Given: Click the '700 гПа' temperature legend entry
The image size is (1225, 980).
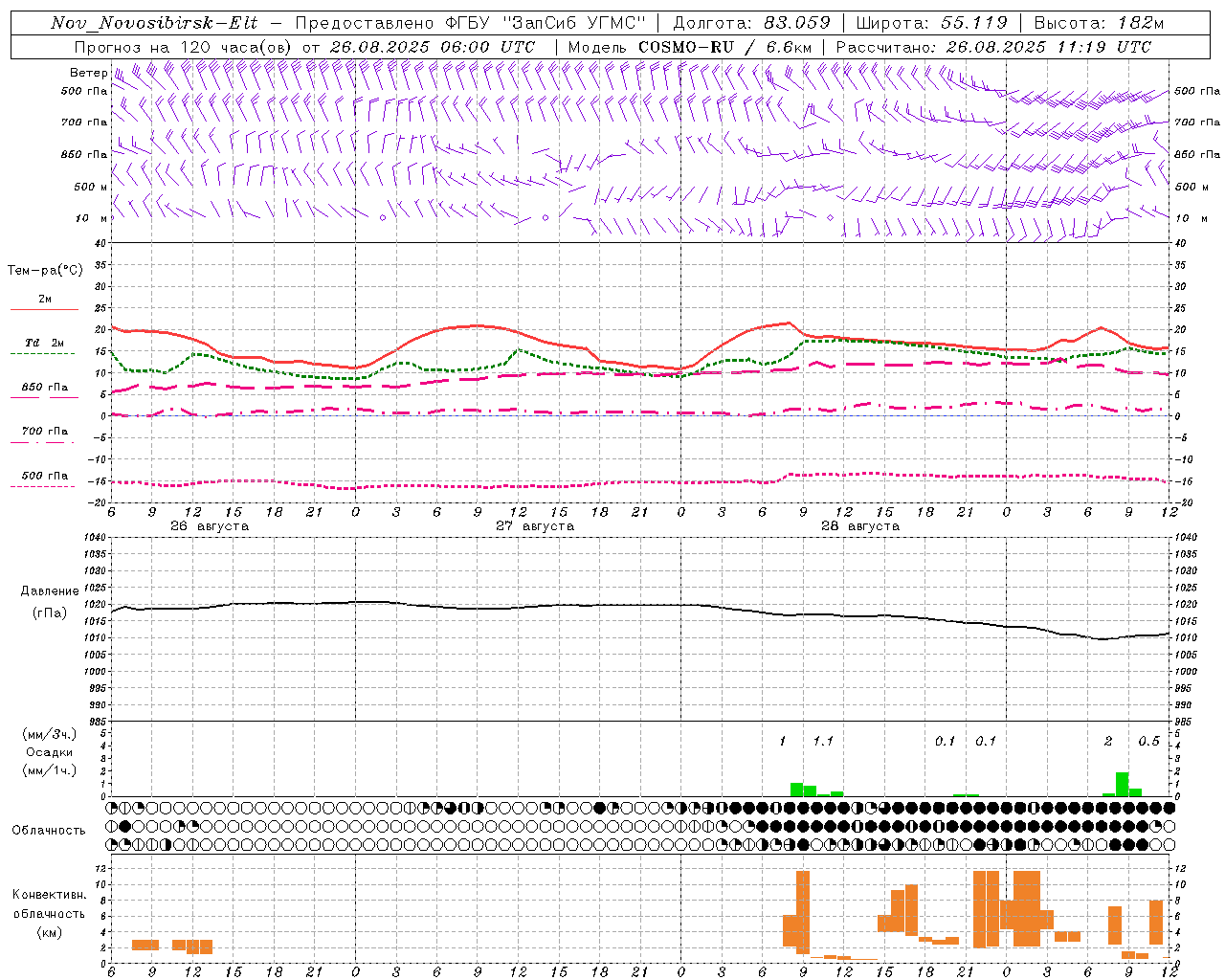Looking at the screenshot, I should 44,432.
